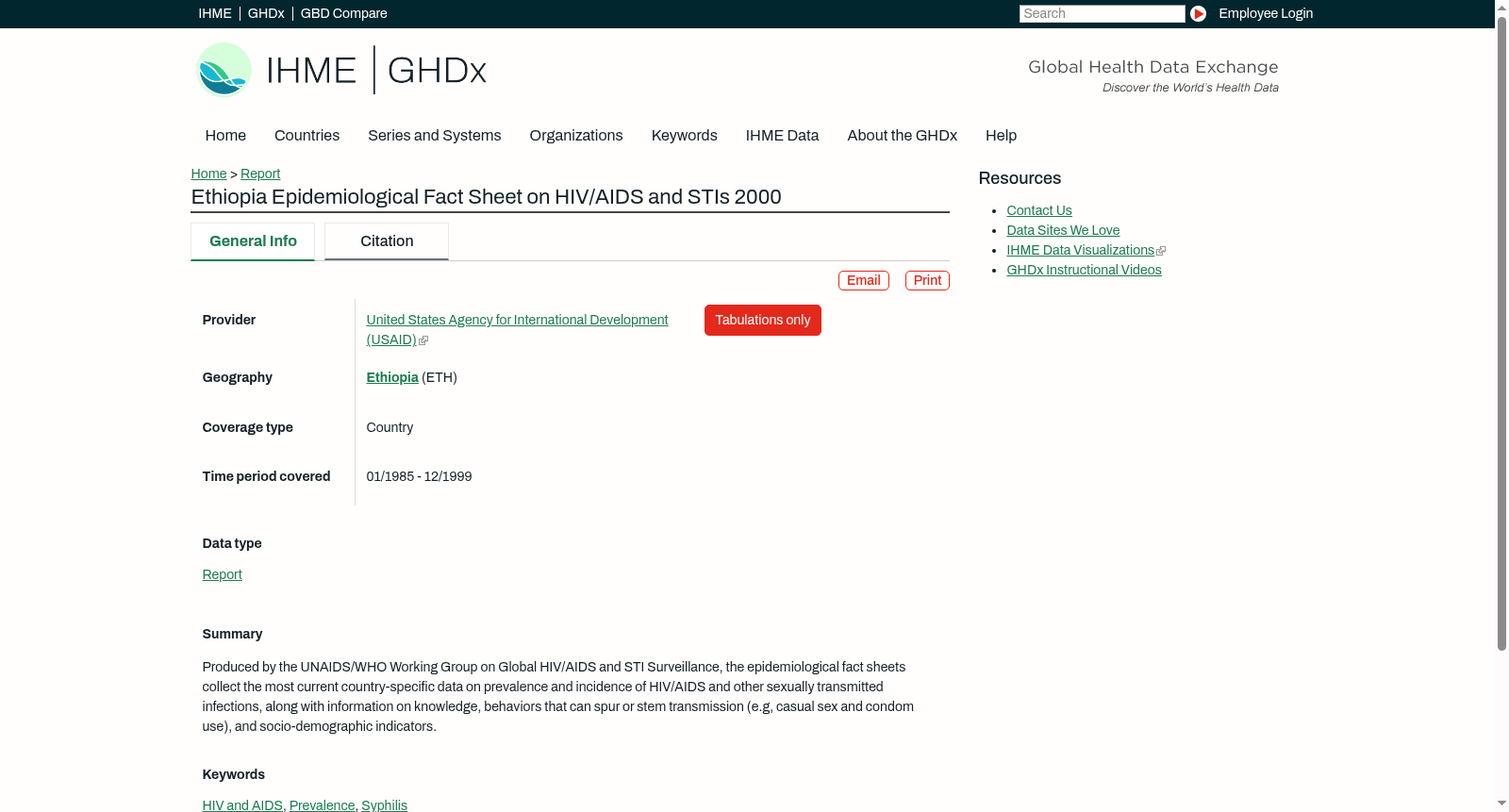The height and width of the screenshot is (812, 1509).
Task: Open the Series and Systems menu
Action: [x=434, y=136]
